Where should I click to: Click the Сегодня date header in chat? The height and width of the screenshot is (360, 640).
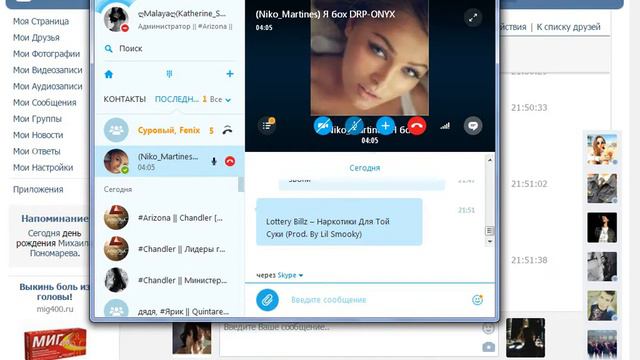364,168
